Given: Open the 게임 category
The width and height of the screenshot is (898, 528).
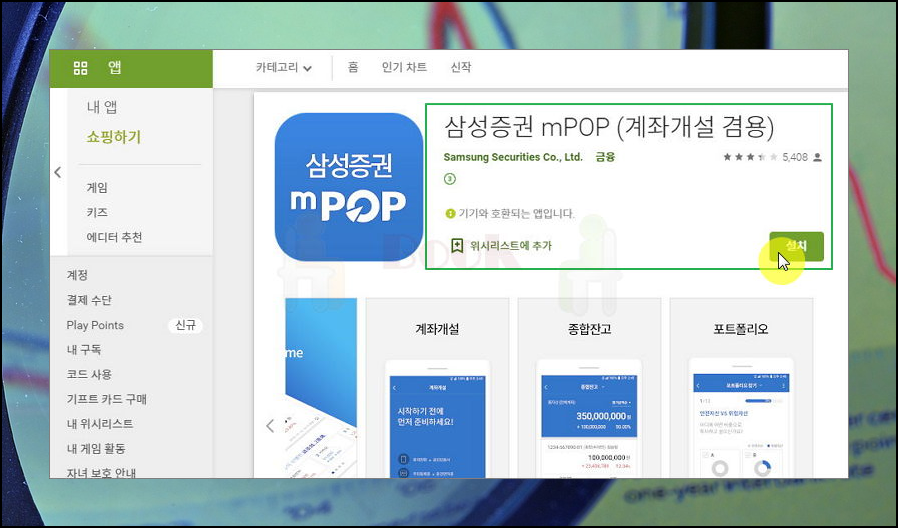Looking at the screenshot, I should click(97, 187).
